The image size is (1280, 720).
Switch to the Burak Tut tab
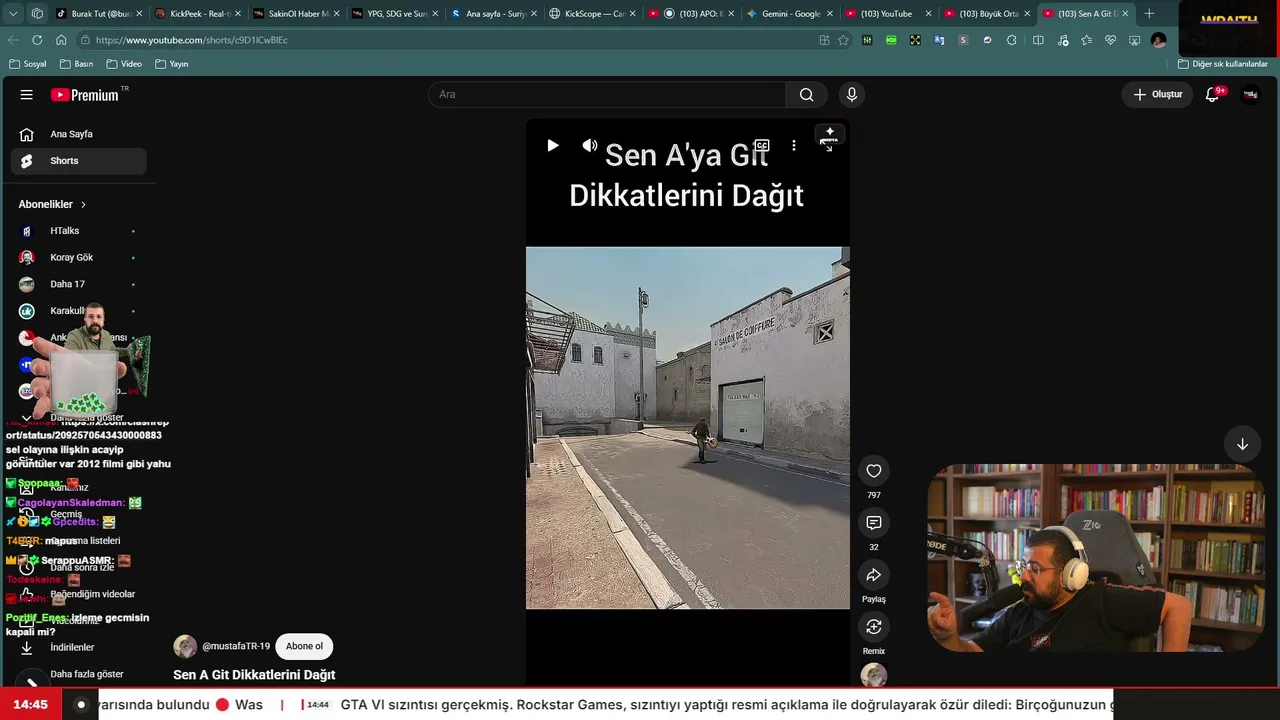pos(100,14)
